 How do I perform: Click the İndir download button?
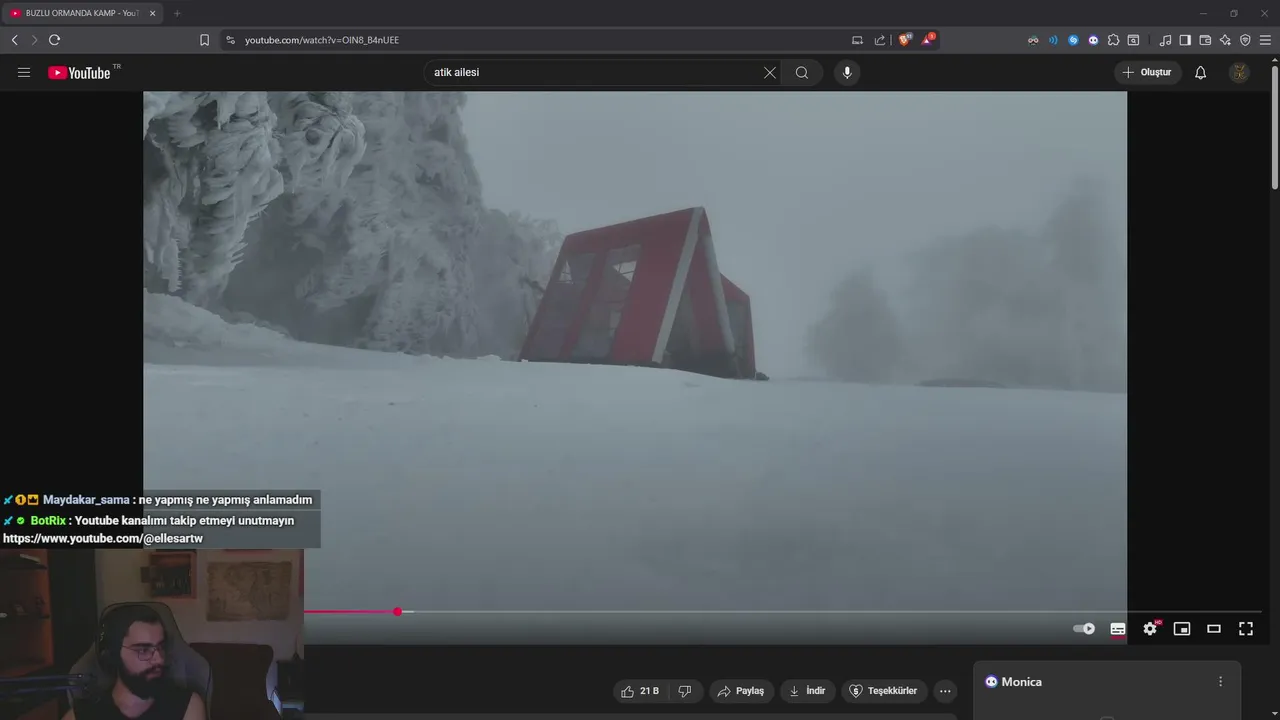click(807, 691)
